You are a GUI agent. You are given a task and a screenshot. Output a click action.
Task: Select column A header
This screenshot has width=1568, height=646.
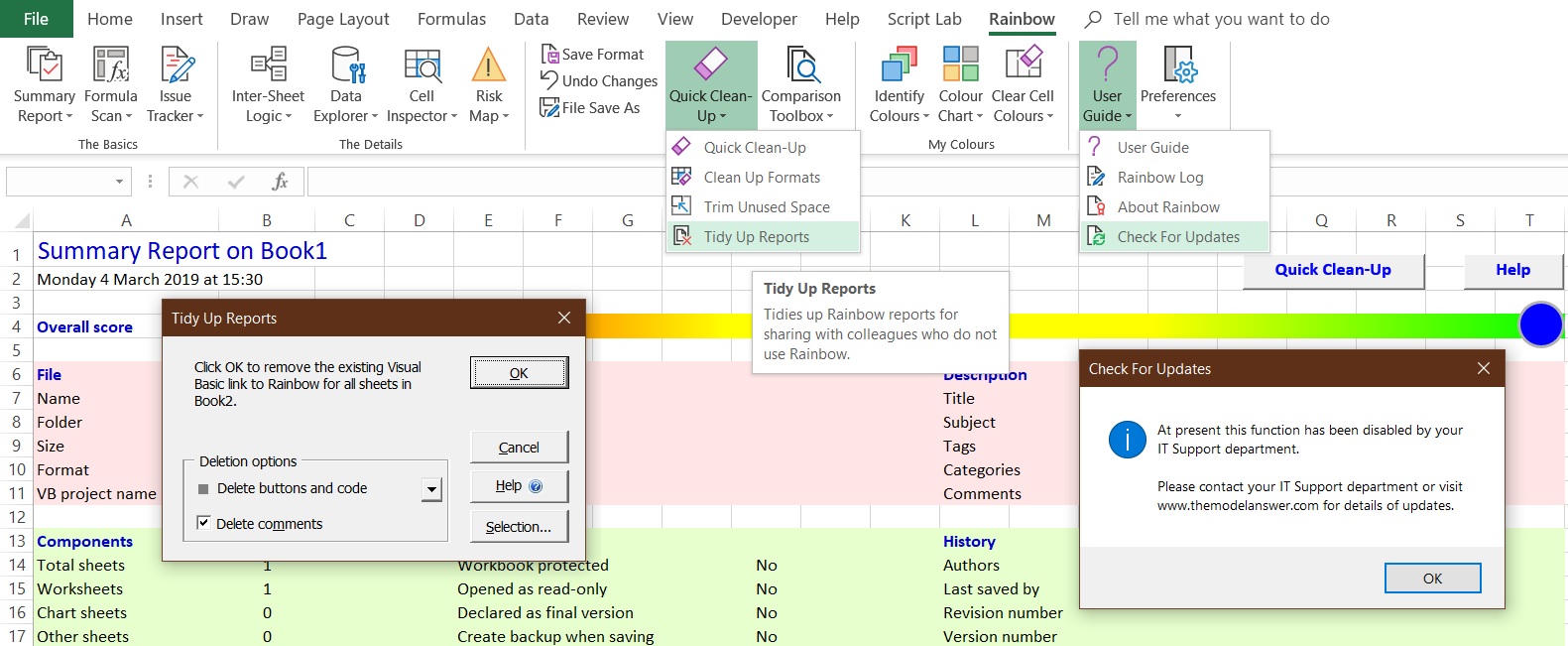(x=126, y=220)
